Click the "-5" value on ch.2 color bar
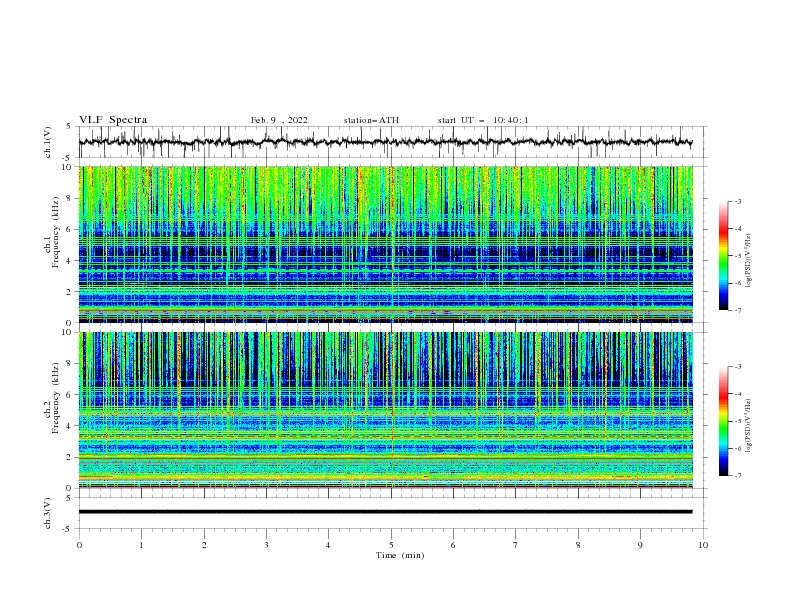This screenshot has height=612, width=792. coord(737,421)
